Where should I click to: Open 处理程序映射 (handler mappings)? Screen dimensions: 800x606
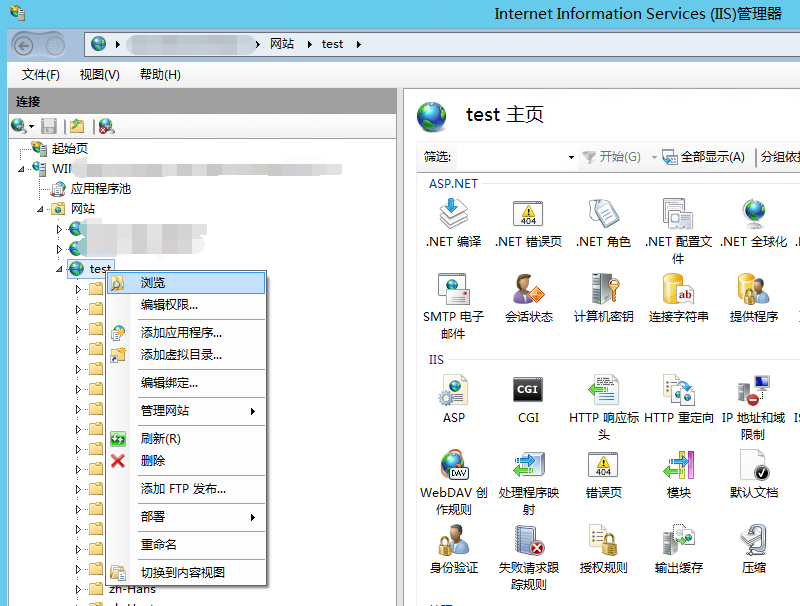528,466
